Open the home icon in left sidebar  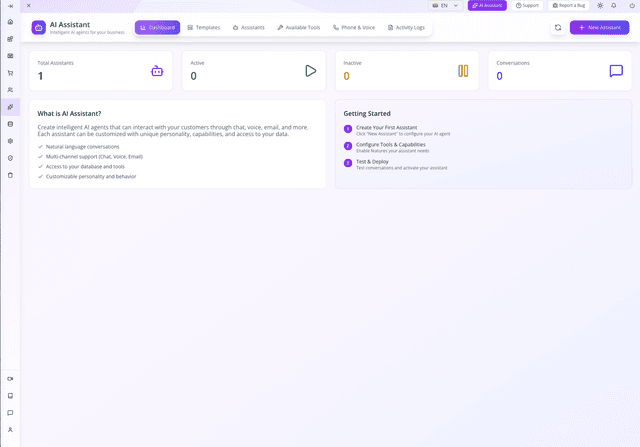tap(10, 21)
